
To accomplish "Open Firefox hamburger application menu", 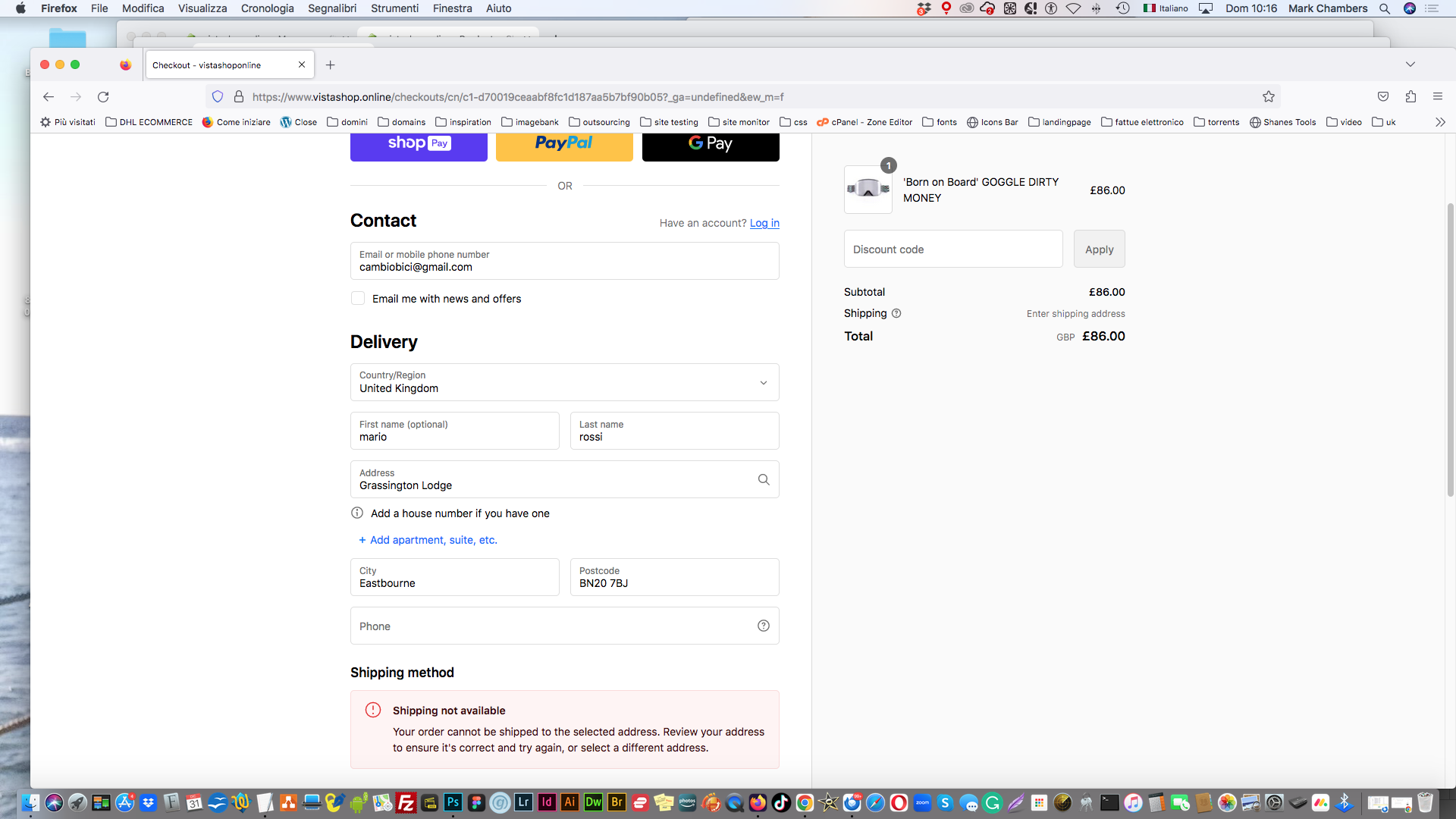I will click(x=1438, y=96).
